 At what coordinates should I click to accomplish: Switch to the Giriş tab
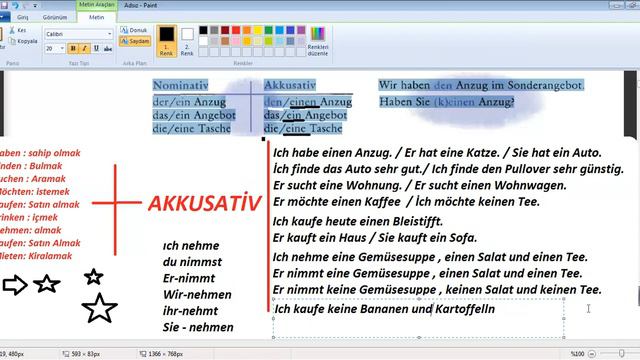(22, 18)
